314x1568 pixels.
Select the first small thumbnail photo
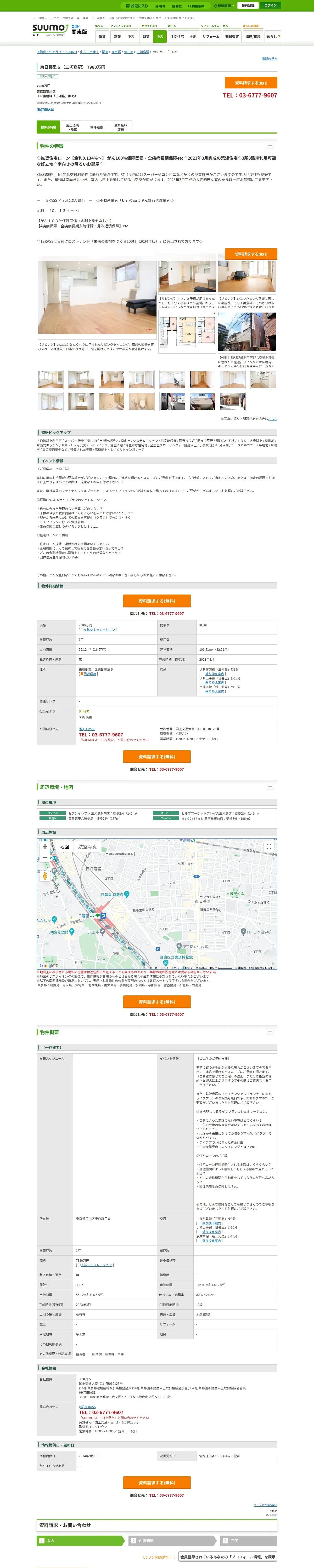(51, 379)
